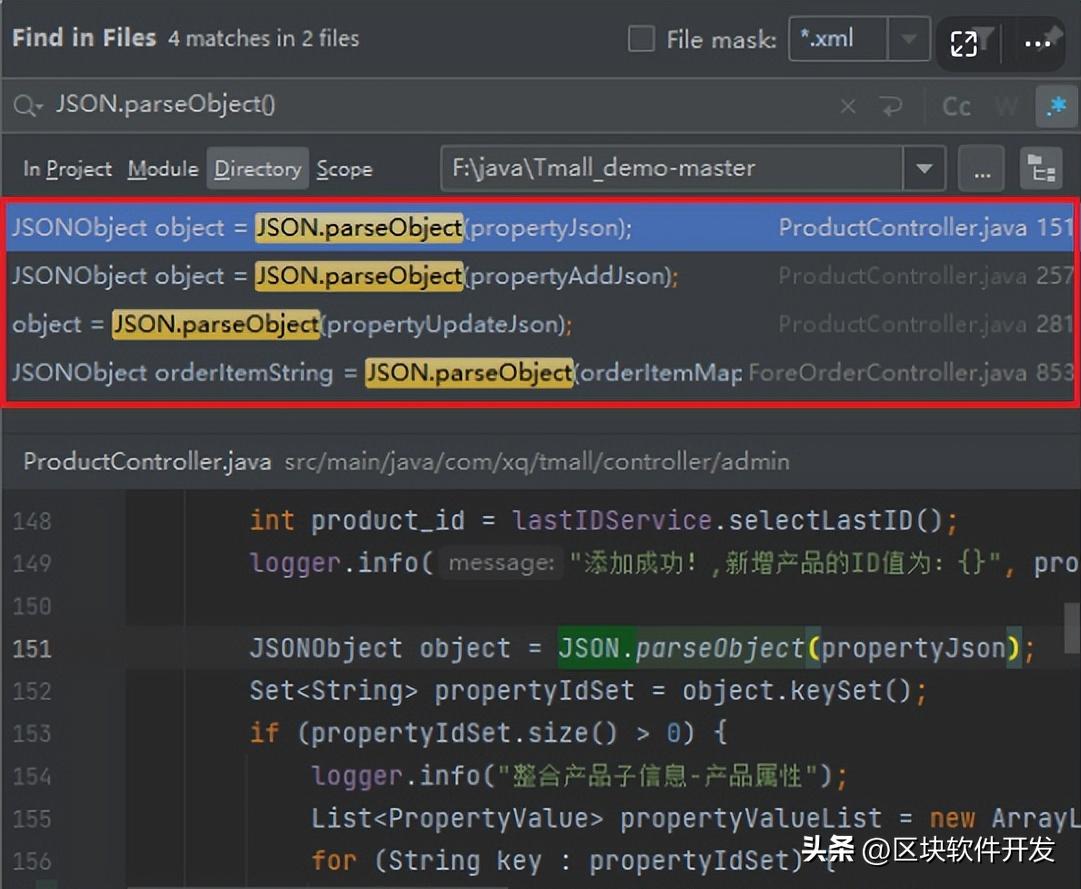Toggle the Regex search option
Image resolution: width=1081 pixels, height=889 pixels.
pyautogui.click(x=1055, y=106)
